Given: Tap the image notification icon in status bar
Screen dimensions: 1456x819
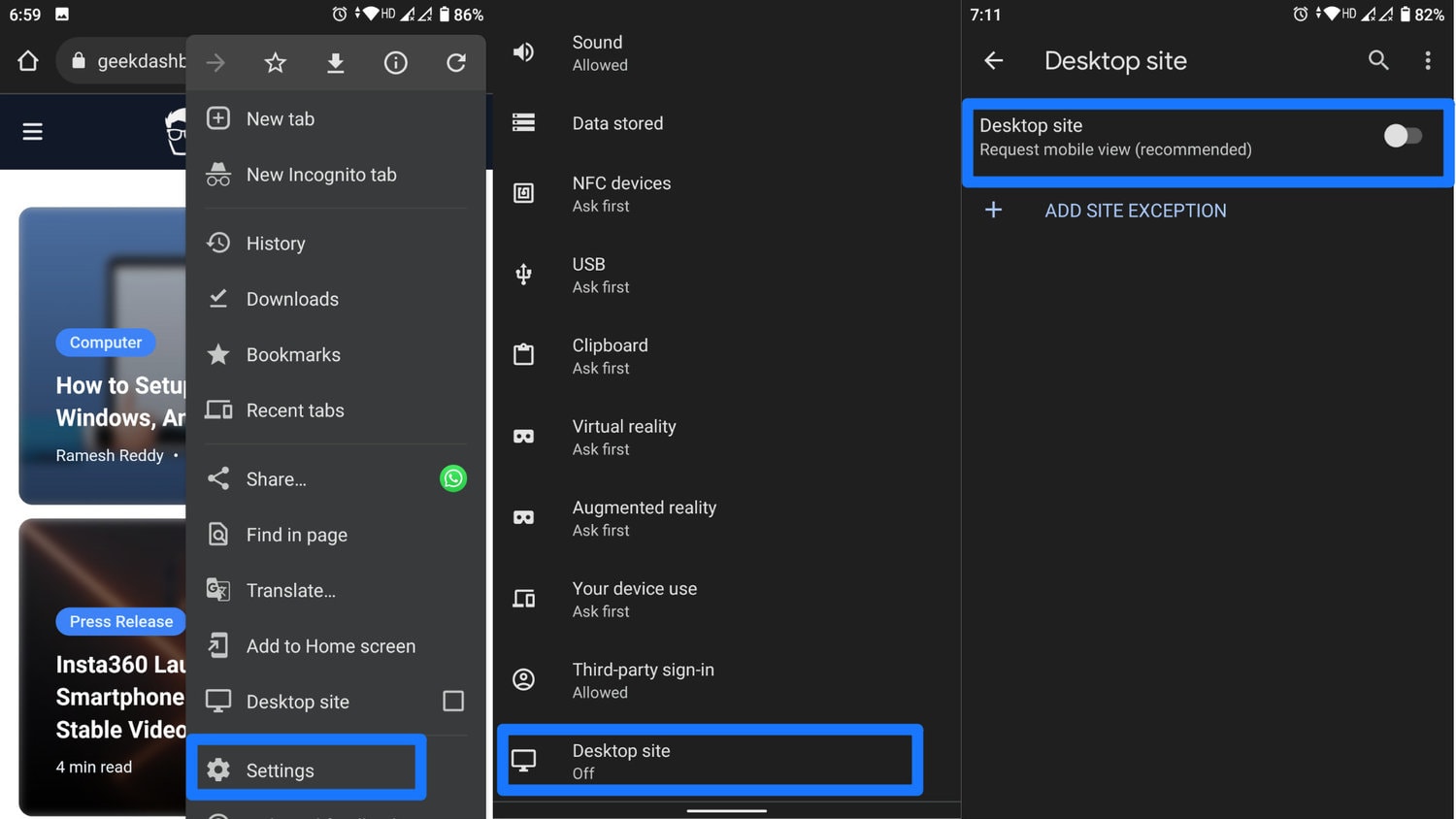Looking at the screenshot, I should click(x=62, y=14).
